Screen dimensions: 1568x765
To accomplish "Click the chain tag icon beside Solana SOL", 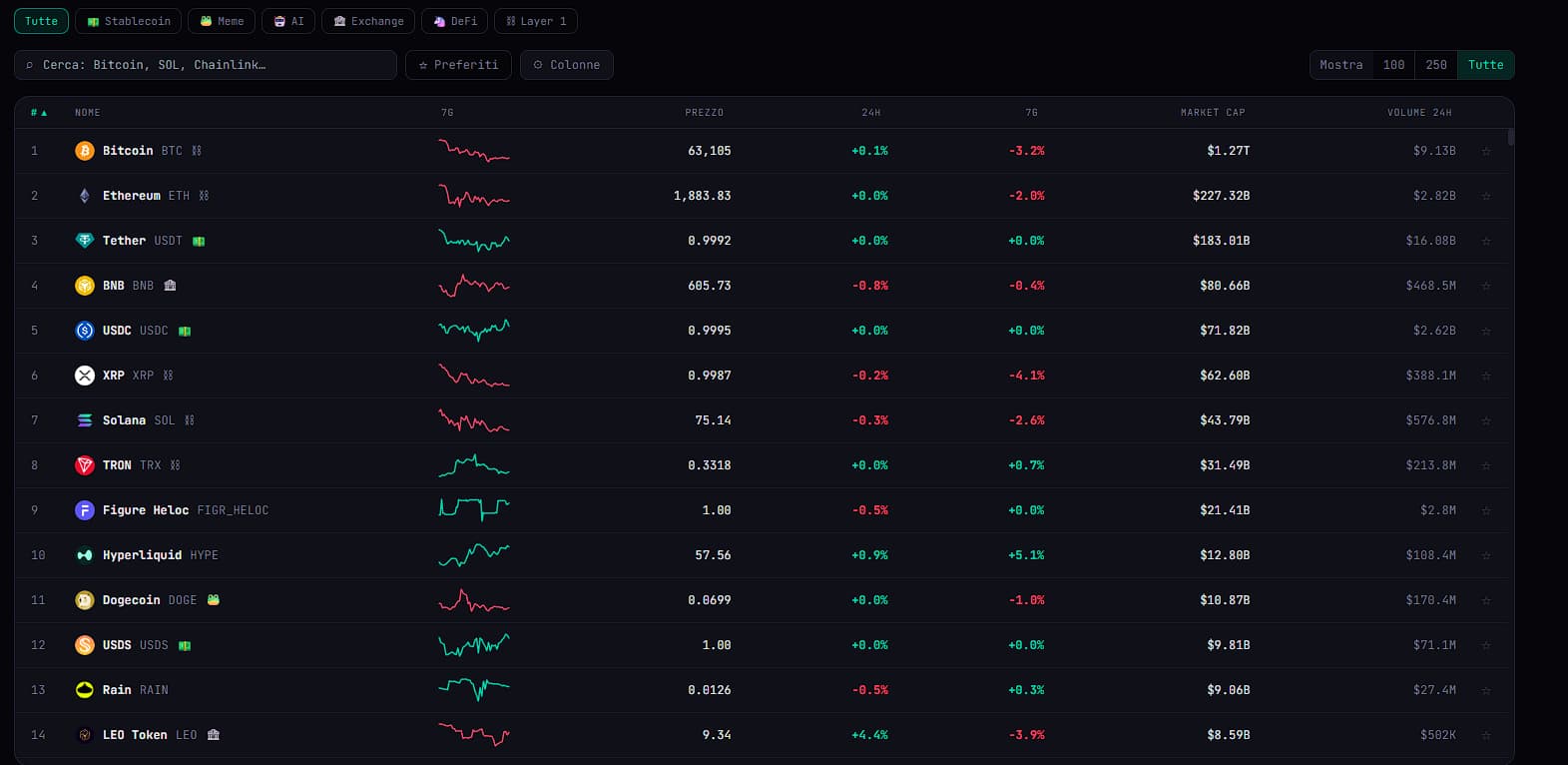I will tap(190, 420).
